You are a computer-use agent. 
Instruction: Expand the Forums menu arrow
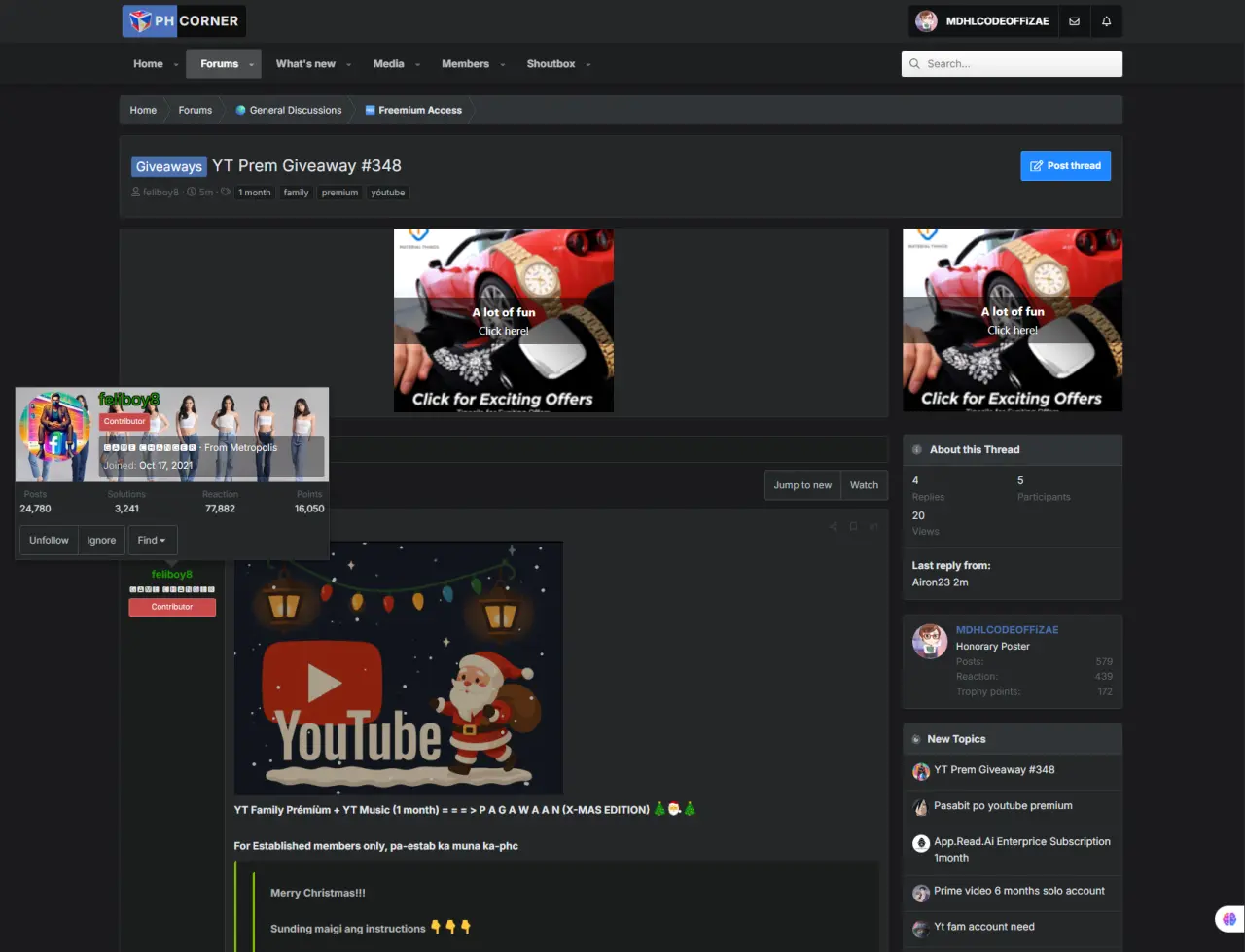point(251,65)
